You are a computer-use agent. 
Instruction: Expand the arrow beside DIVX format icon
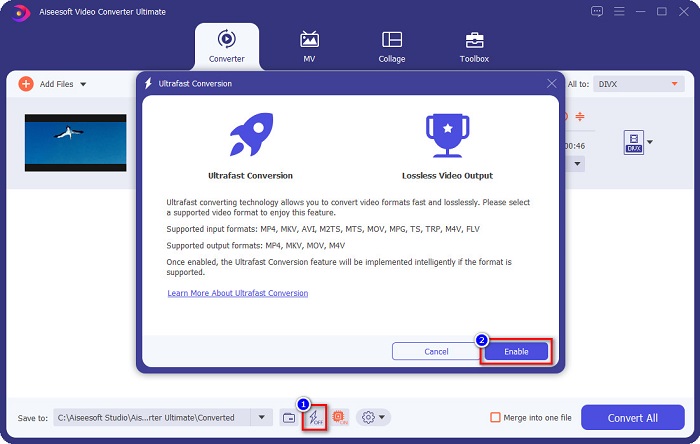pos(650,142)
